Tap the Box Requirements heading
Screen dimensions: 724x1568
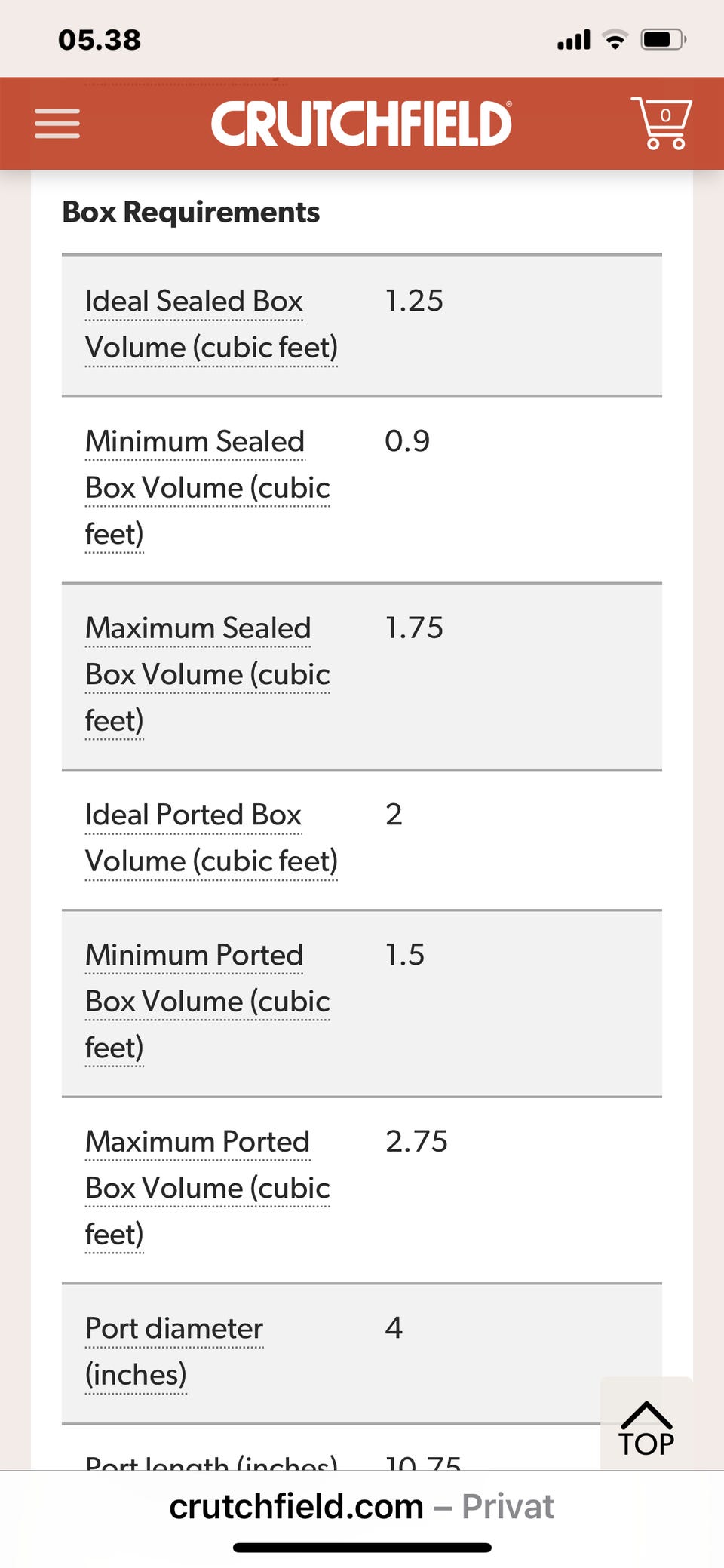pyautogui.click(x=191, y=212)
